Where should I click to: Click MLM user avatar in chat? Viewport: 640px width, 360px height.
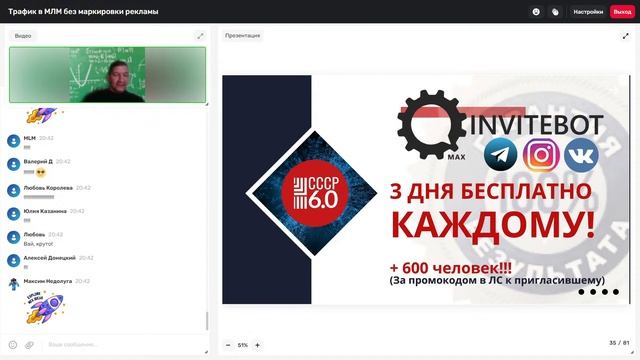point(13,141)
